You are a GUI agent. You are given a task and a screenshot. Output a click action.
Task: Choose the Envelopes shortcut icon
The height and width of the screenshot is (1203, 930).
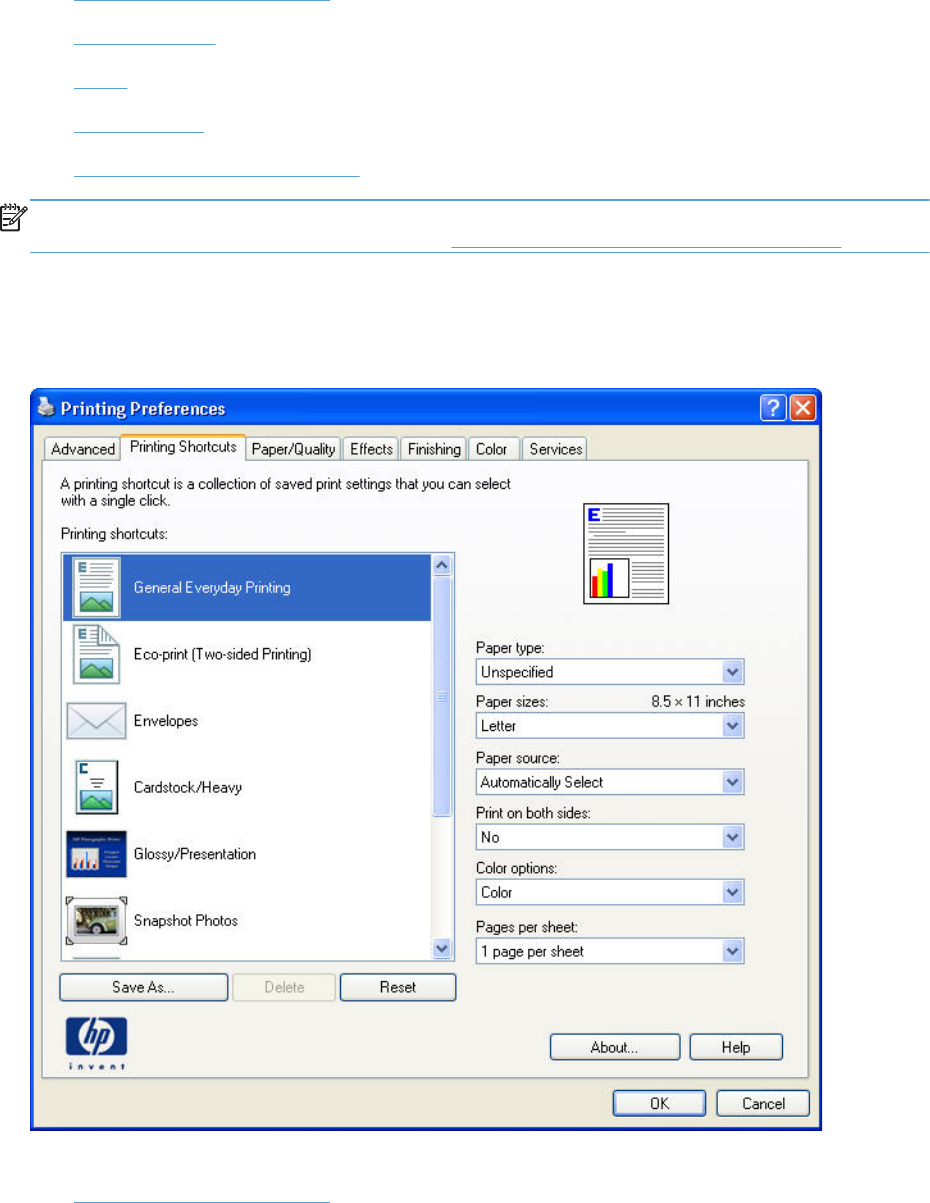(x=95, y=721)
